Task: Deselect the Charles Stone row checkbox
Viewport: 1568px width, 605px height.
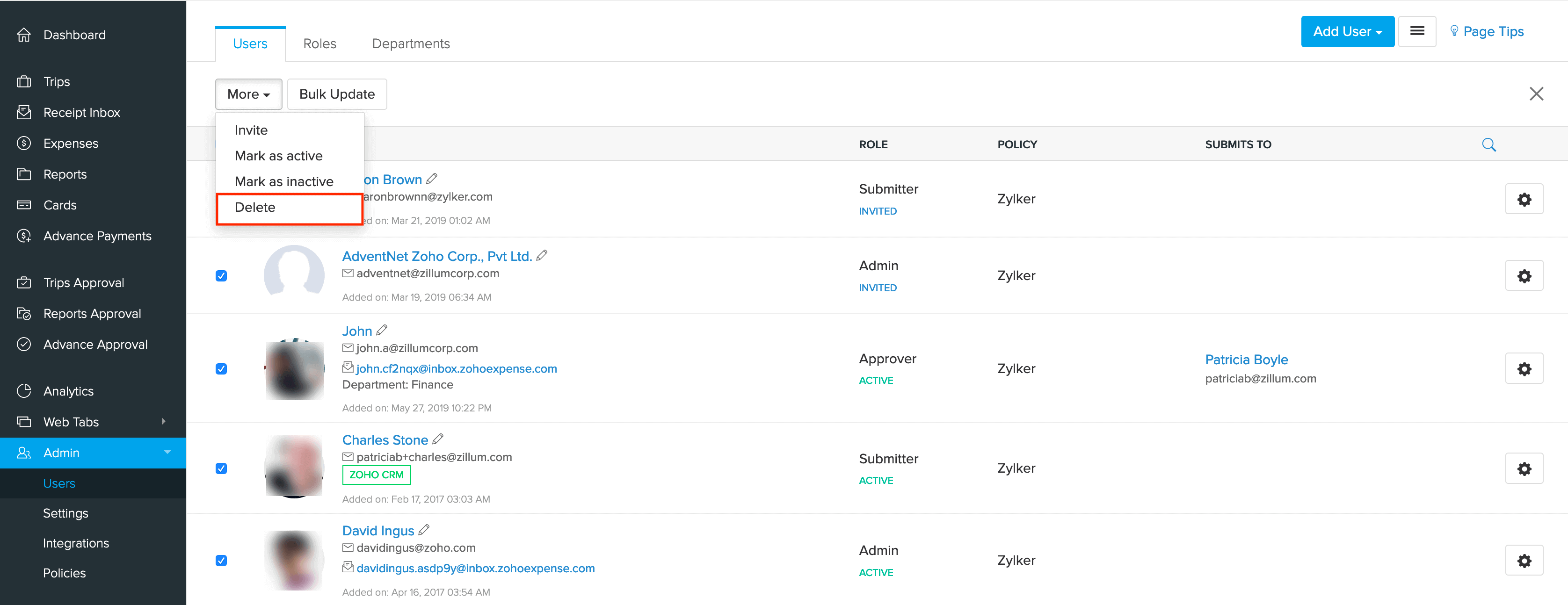Action: pyautogui.click(x=222, y=468)
